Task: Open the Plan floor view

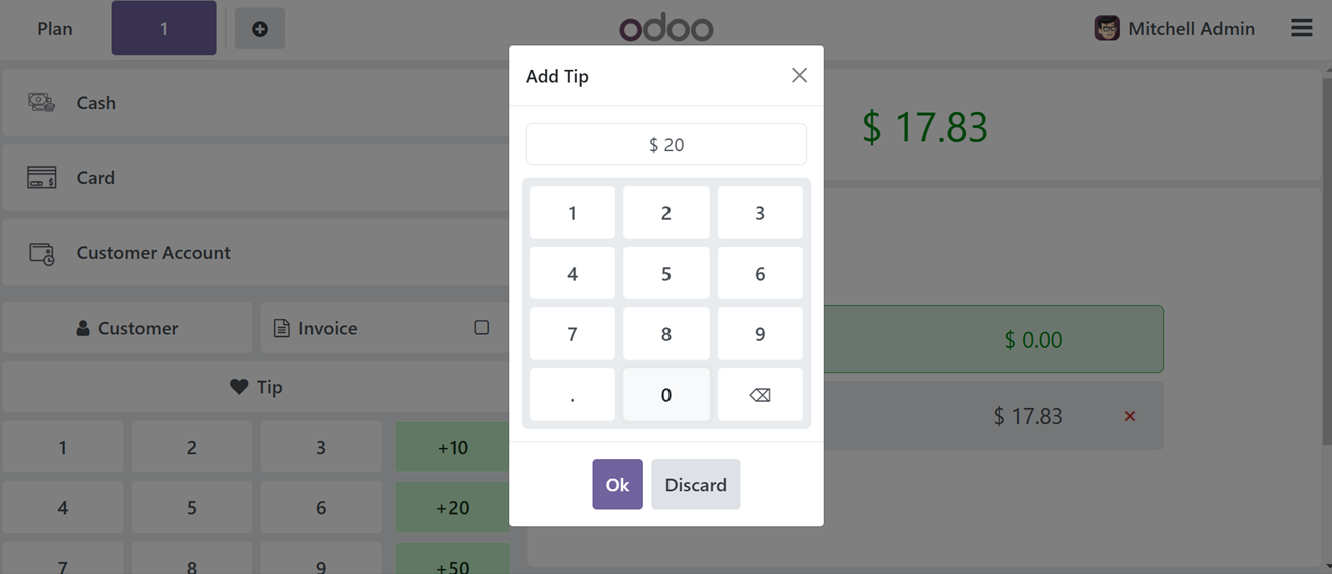Action: (x=55, y=29)
